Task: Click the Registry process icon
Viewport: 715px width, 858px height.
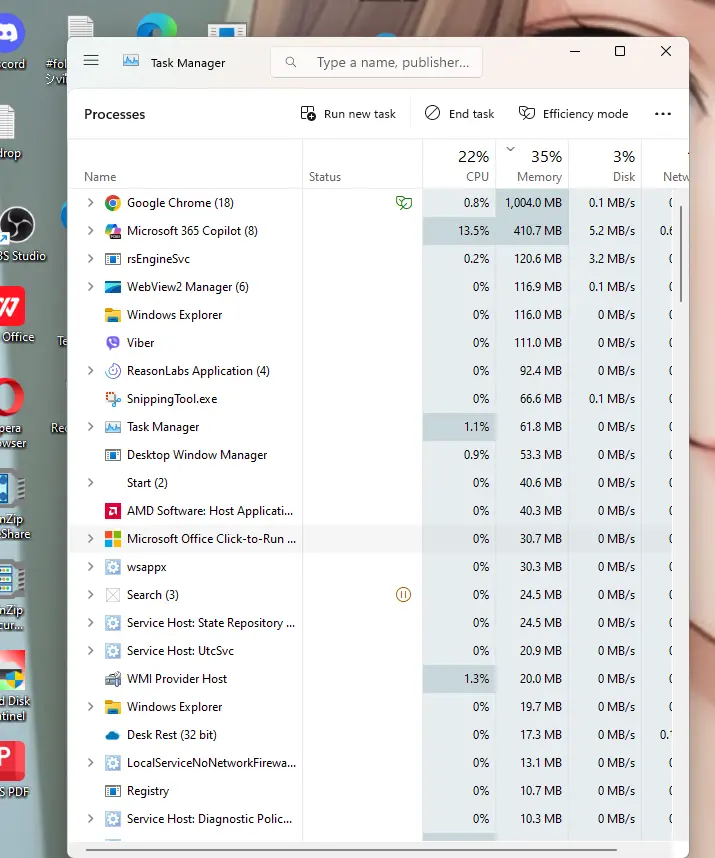Action: pyautogui.click(x=113, y=791)
